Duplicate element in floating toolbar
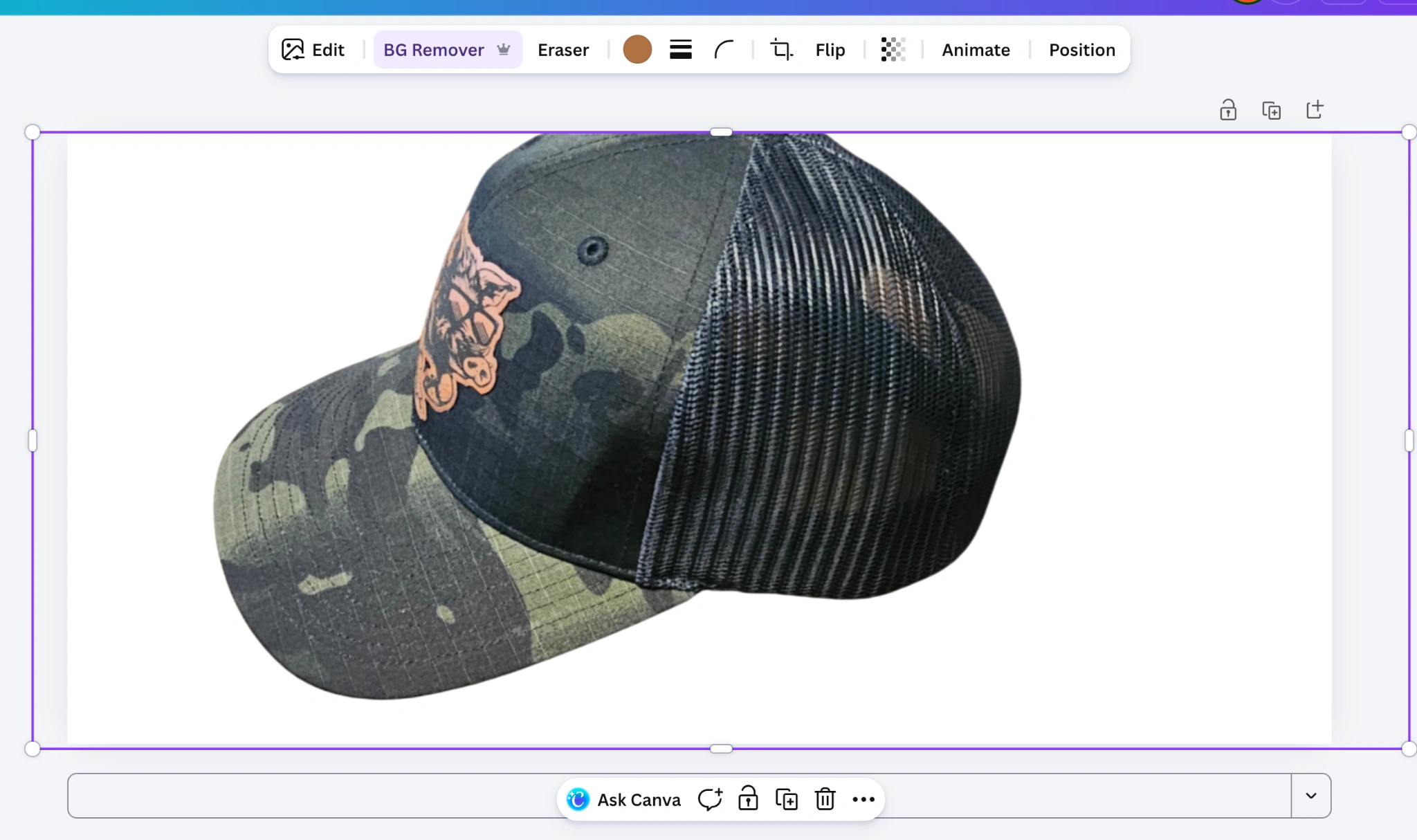 786,800
